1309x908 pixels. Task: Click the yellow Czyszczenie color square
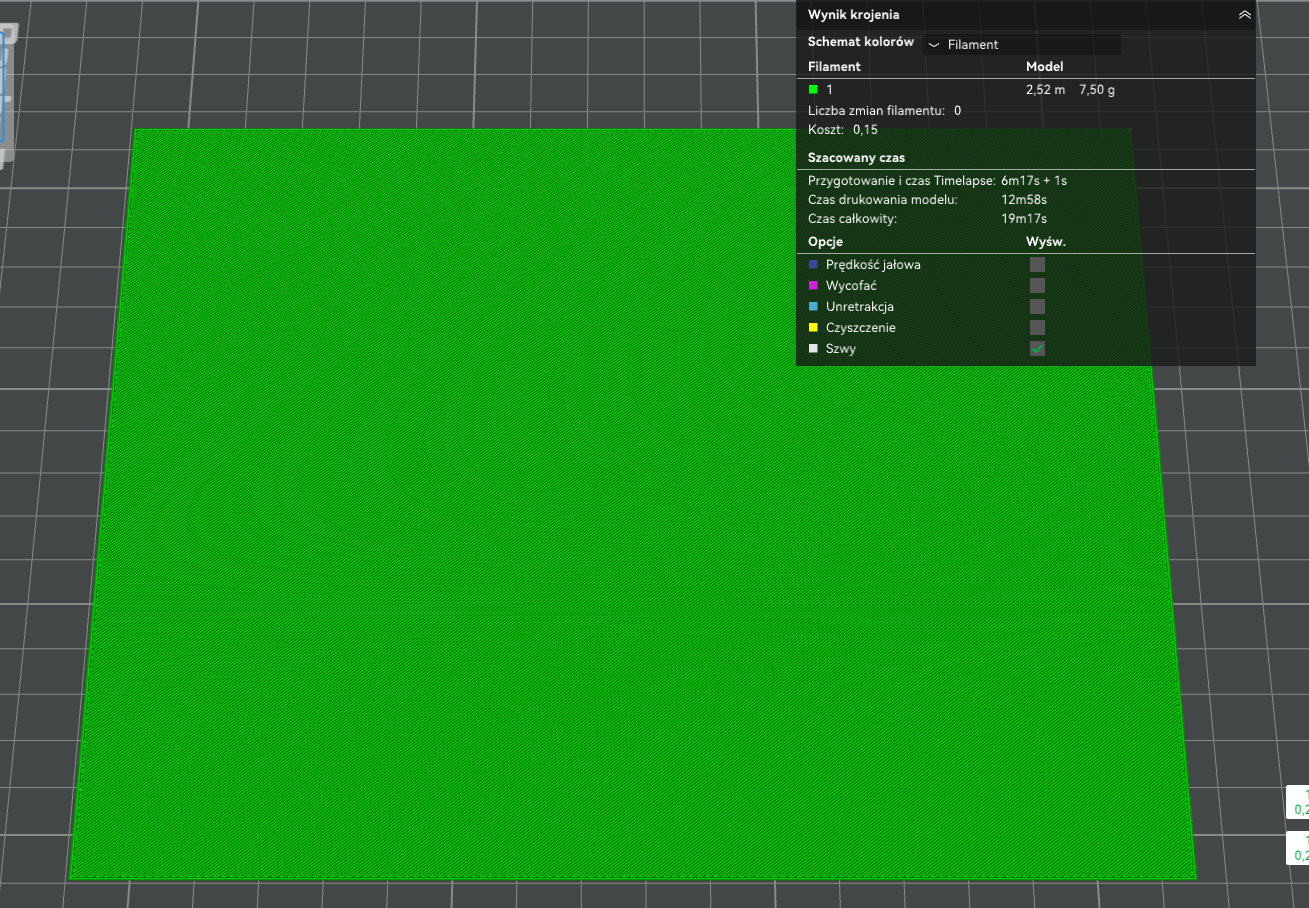[x=813, y=328]
